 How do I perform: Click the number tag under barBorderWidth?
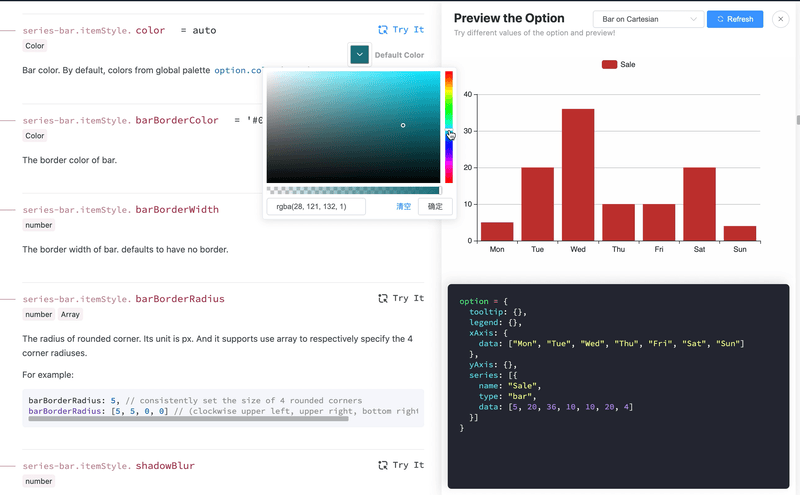[x=39, y=225]
